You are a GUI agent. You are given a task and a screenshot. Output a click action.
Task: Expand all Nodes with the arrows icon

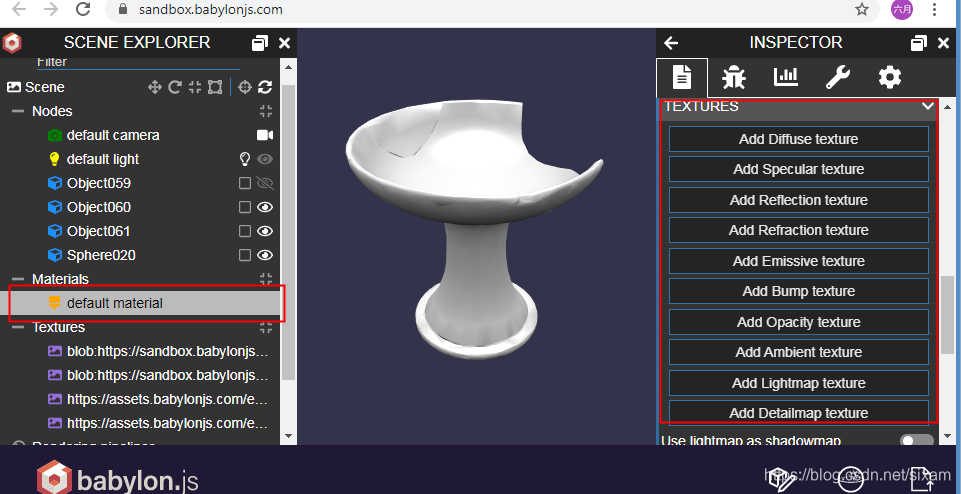coord(265,112)
